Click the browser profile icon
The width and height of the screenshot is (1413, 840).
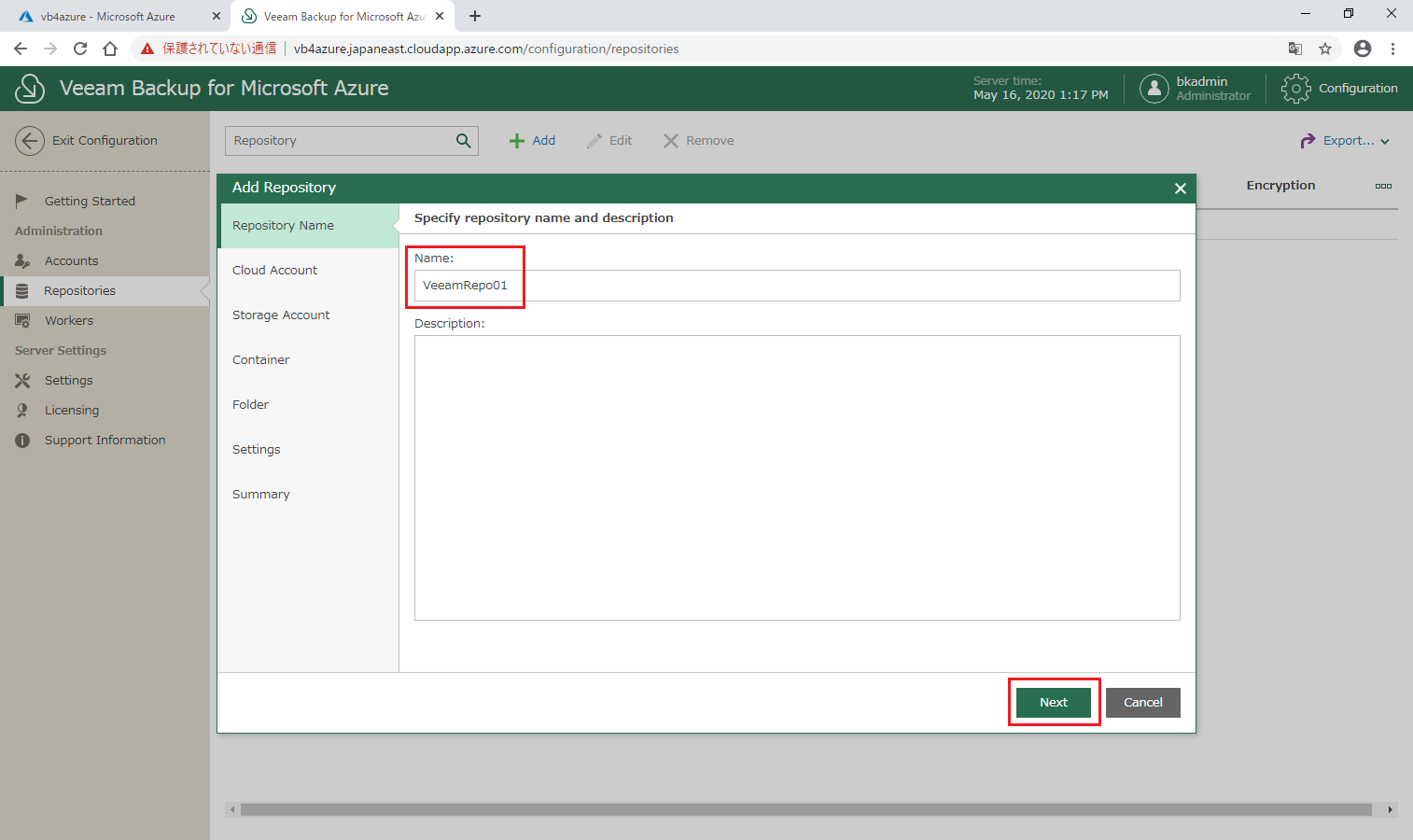point(1363,49)
